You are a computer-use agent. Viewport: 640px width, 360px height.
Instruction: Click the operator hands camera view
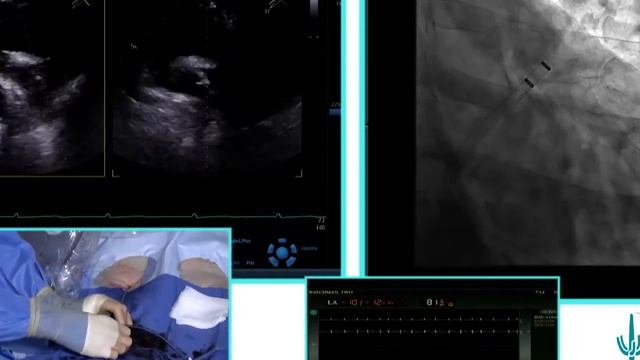click(x=114, y=295)
